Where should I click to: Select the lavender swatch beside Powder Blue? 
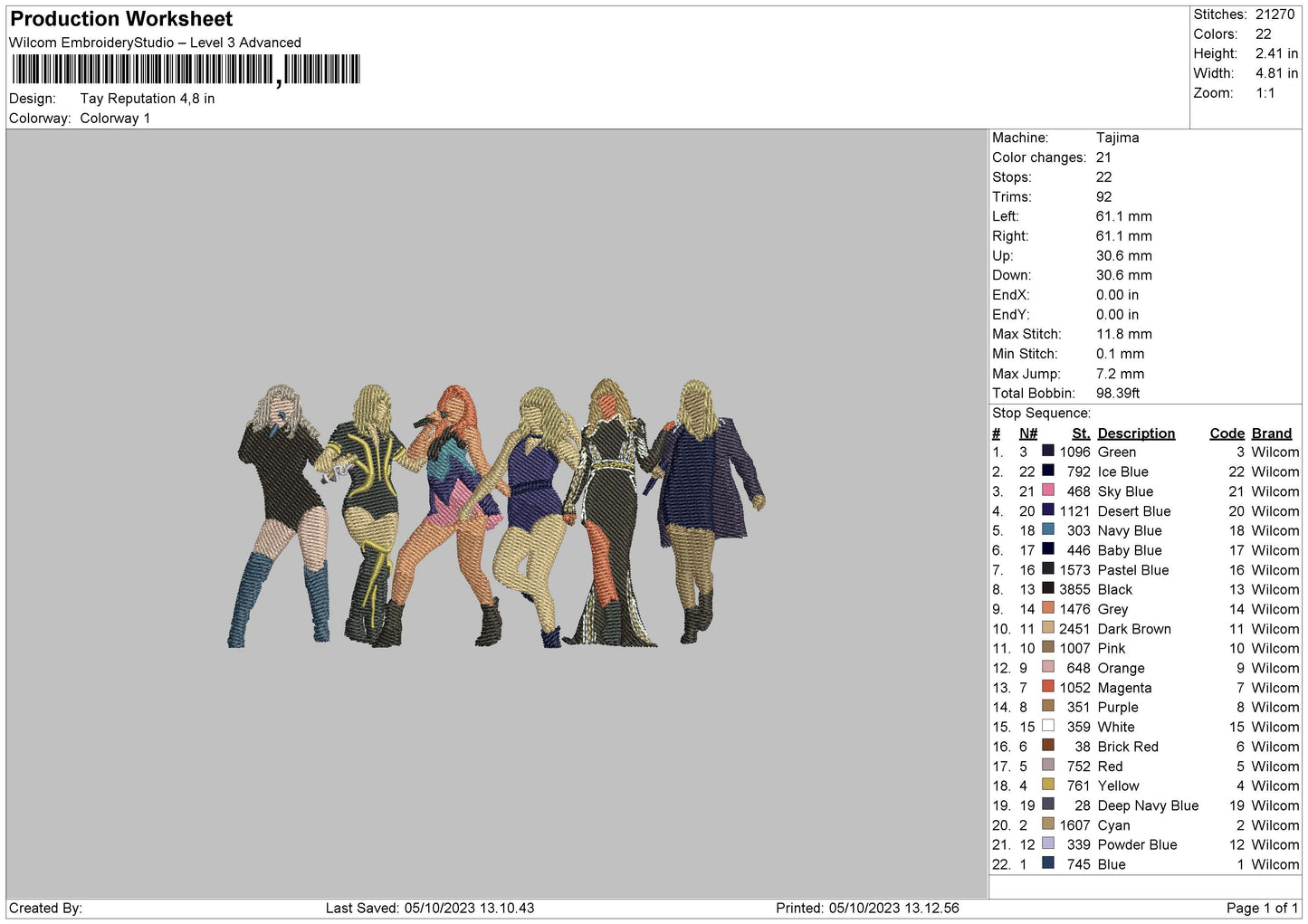tap(1047, 843)
